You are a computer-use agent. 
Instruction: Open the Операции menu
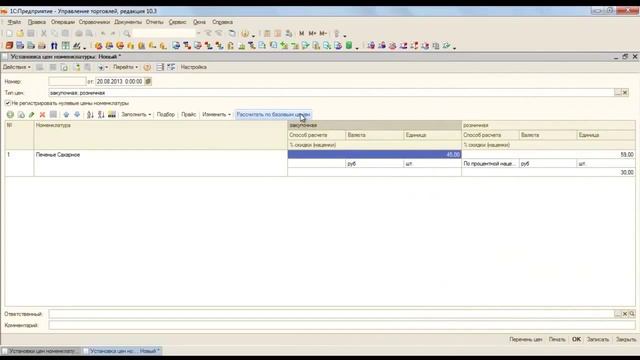(x=63, y=22)
